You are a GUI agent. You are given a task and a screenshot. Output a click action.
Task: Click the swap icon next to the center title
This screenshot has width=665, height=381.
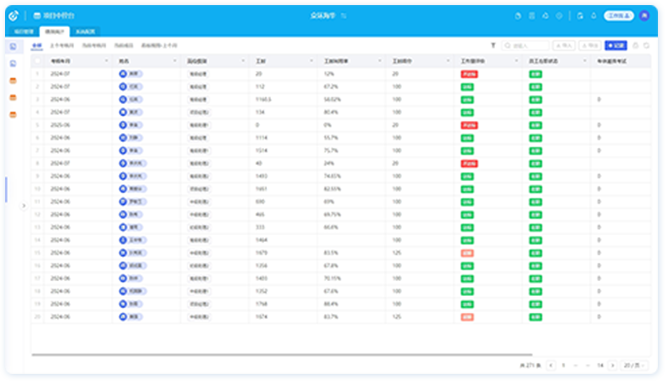[x=344, y=16]
